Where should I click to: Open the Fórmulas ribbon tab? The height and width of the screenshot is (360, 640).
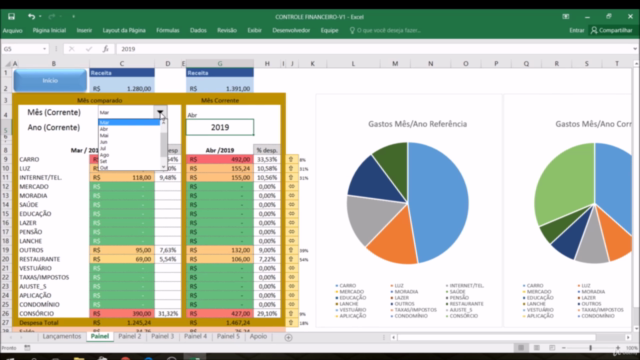(167, 30)
